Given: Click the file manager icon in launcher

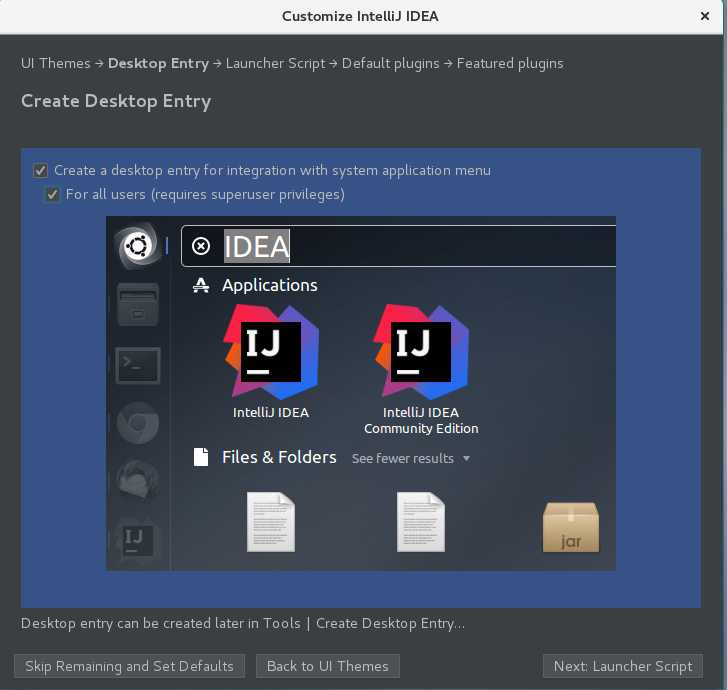Looking at the screenshot, I should click(x=138, y=305).
